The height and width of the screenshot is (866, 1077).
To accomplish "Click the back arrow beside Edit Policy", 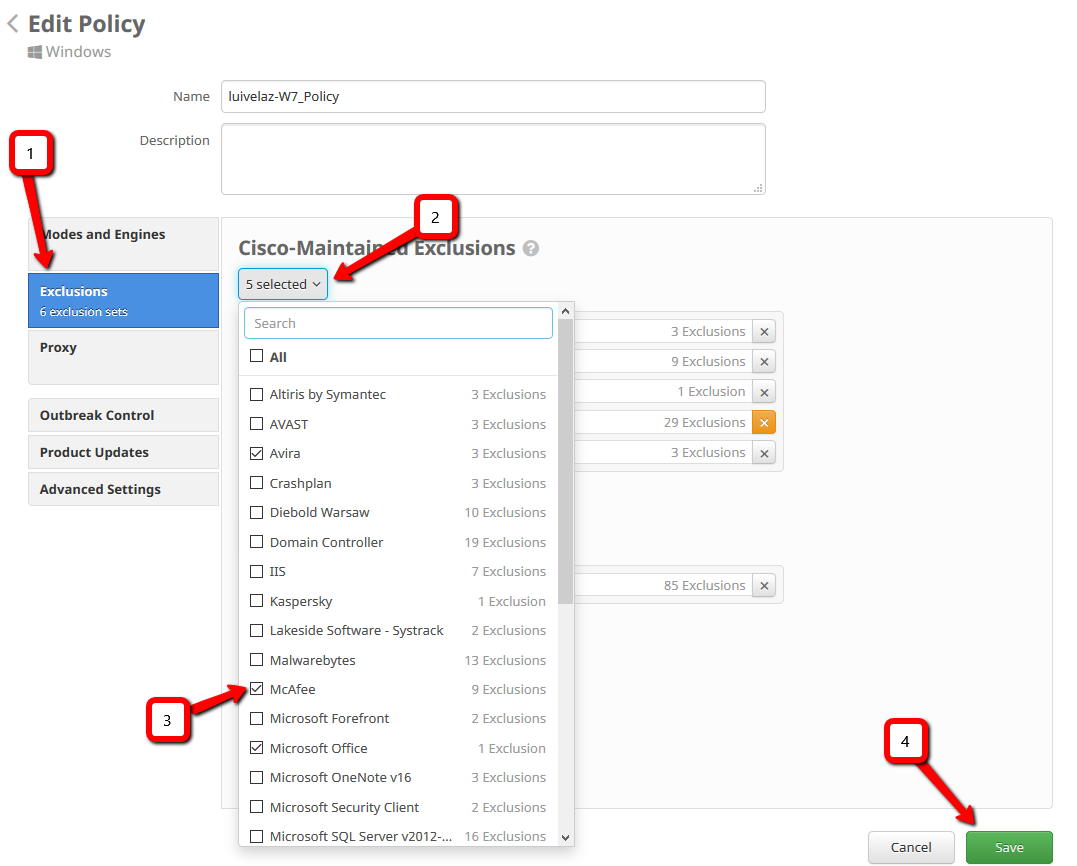I will (13, 24).
